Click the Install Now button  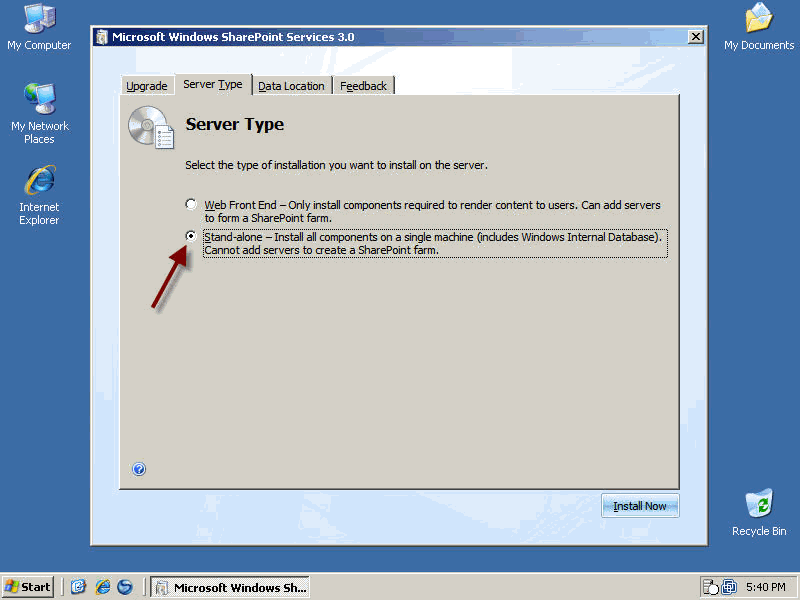(x=640, y=506)
